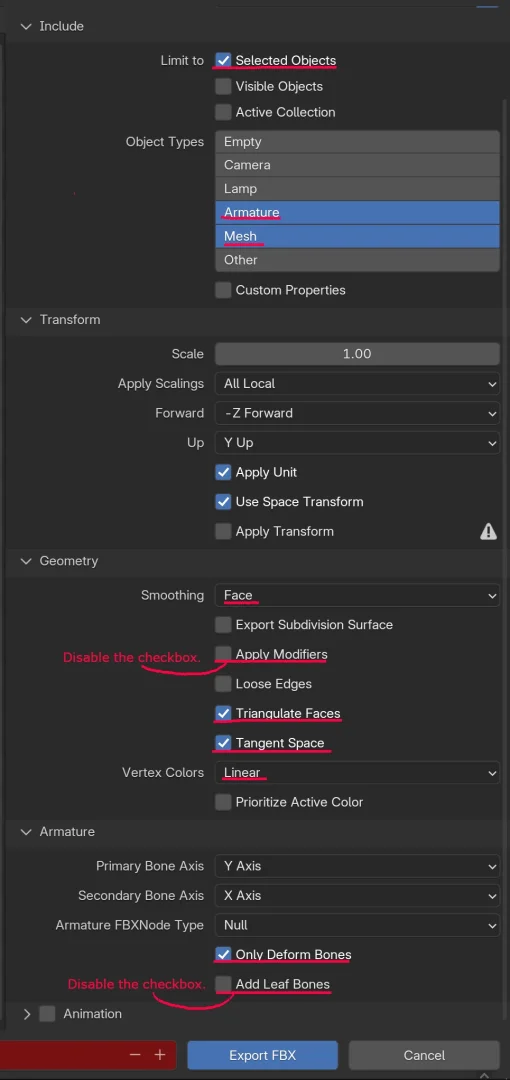The image size is (510, 1080).
Task: Click the Export FBX button
Action: click(x=263, y=1055)
